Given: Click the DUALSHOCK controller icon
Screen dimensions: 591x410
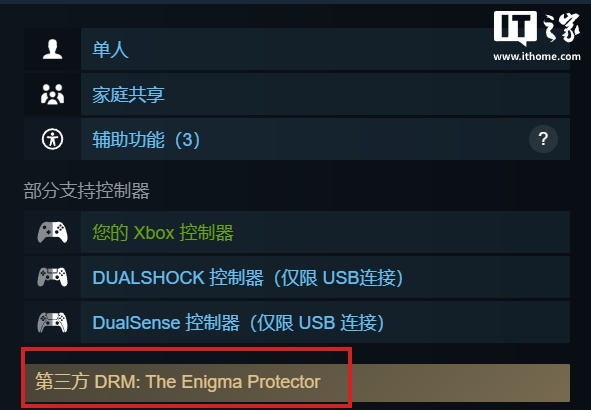Looking at the screenshot, I should coord(52,277).
